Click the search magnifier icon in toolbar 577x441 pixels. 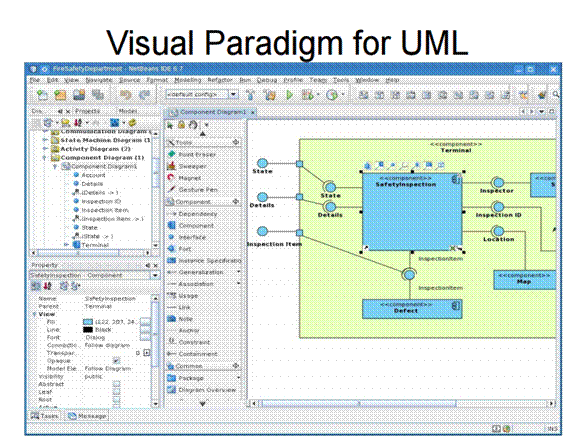point(556,95)
